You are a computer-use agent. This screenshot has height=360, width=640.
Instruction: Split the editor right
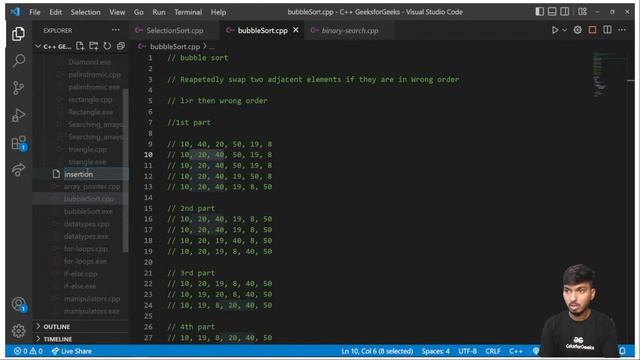tap(607, 30)
